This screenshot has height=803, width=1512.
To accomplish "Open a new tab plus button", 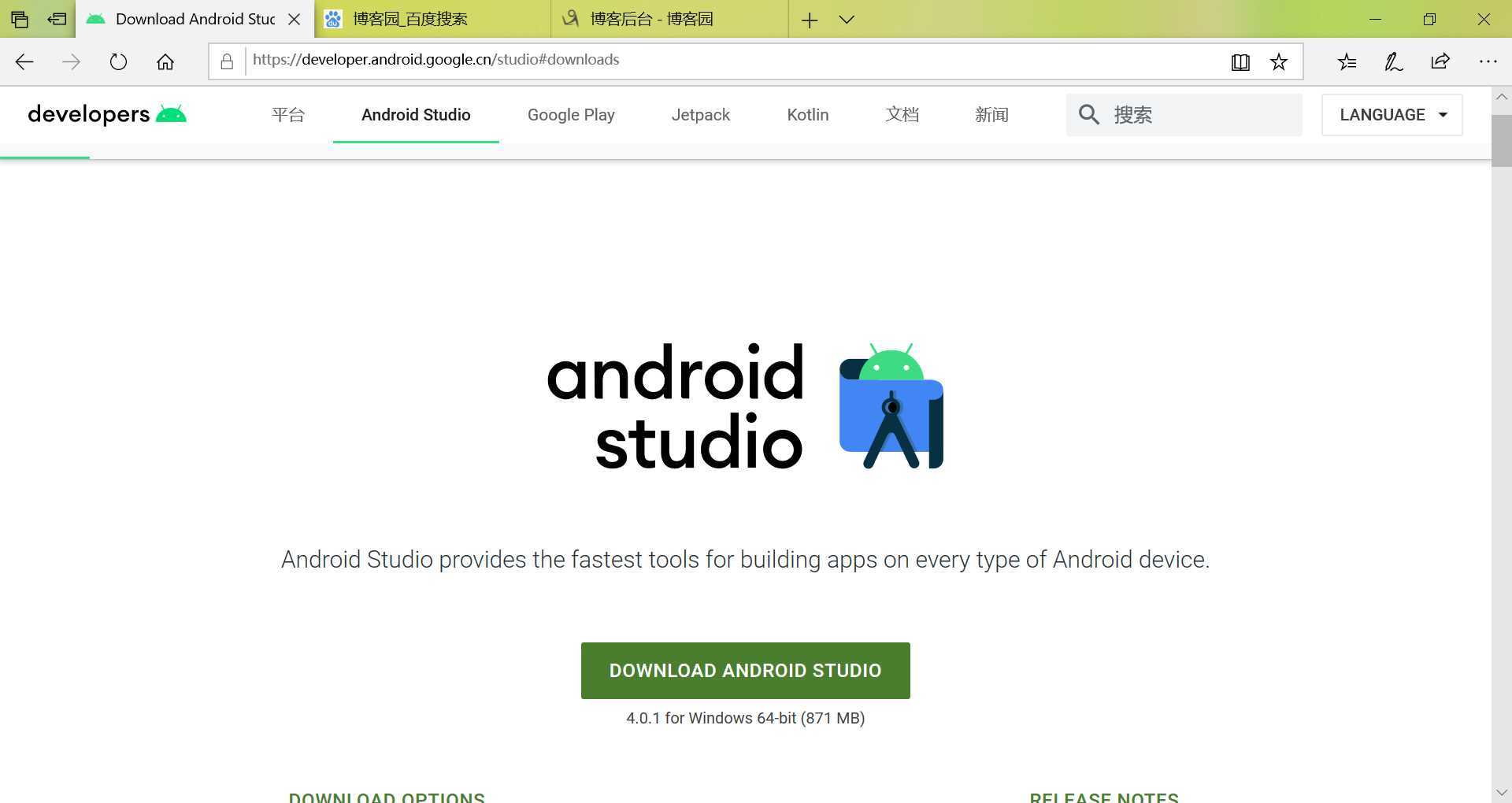I will coord(810,20).
